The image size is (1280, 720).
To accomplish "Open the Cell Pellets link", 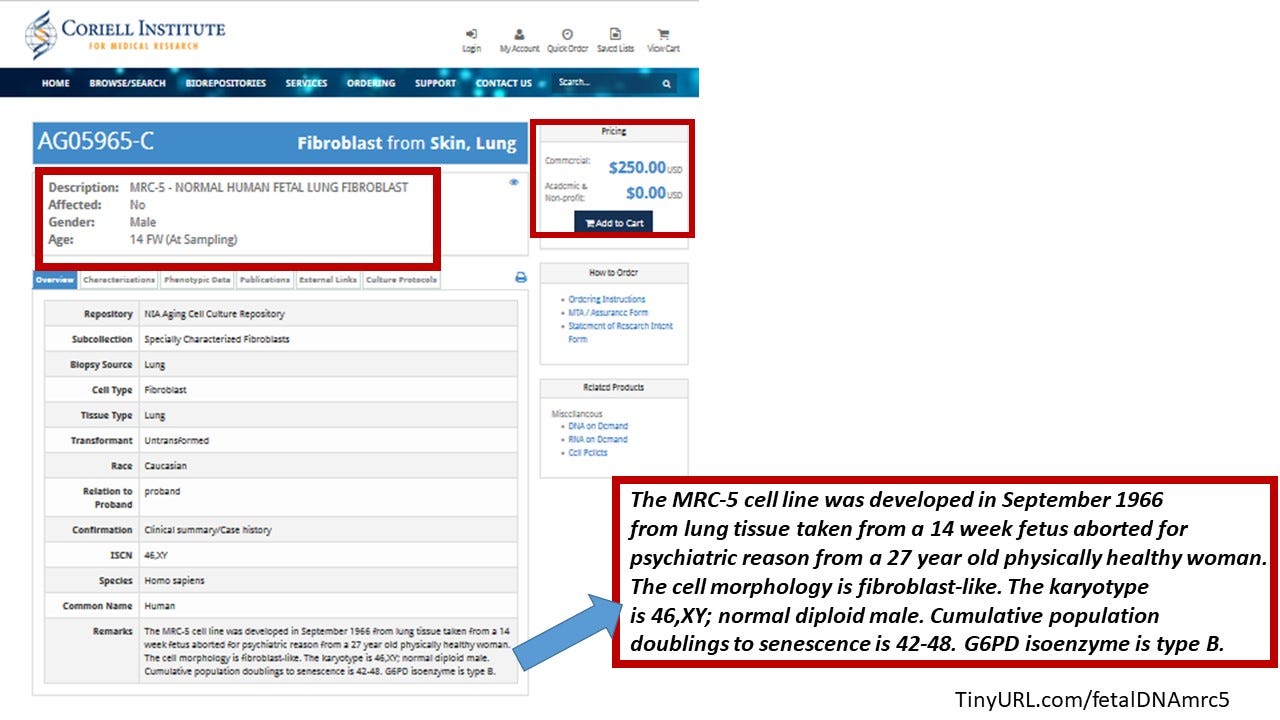I will click(x=588, y=452).
